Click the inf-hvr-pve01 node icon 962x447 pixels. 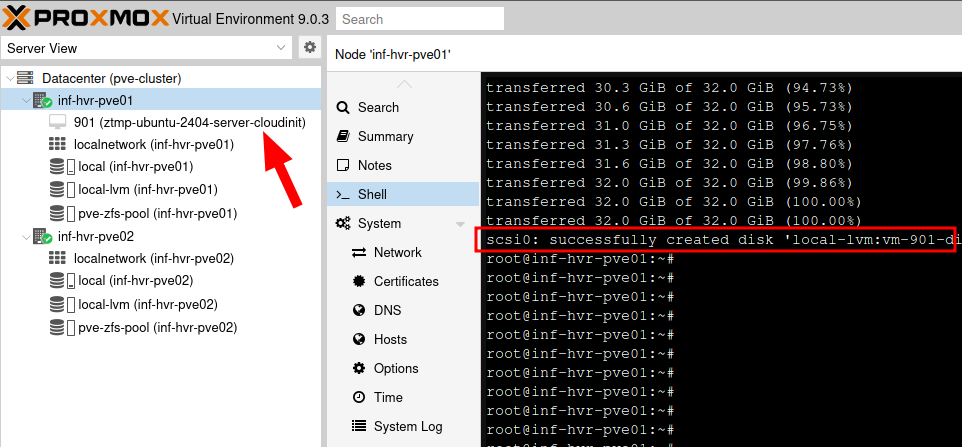click(42, 100)
